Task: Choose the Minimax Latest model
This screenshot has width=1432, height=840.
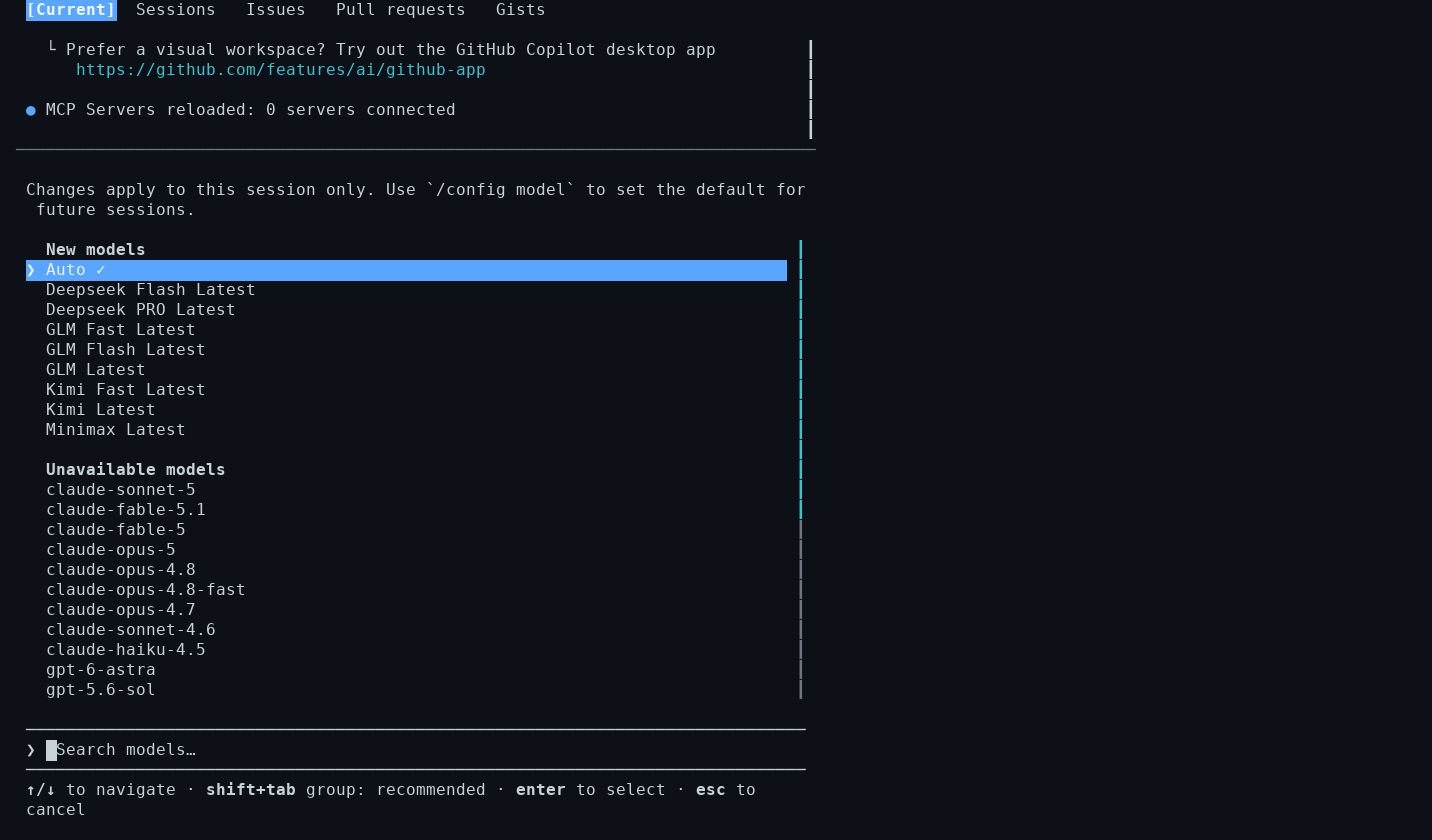Action: (x=116, y=430)
